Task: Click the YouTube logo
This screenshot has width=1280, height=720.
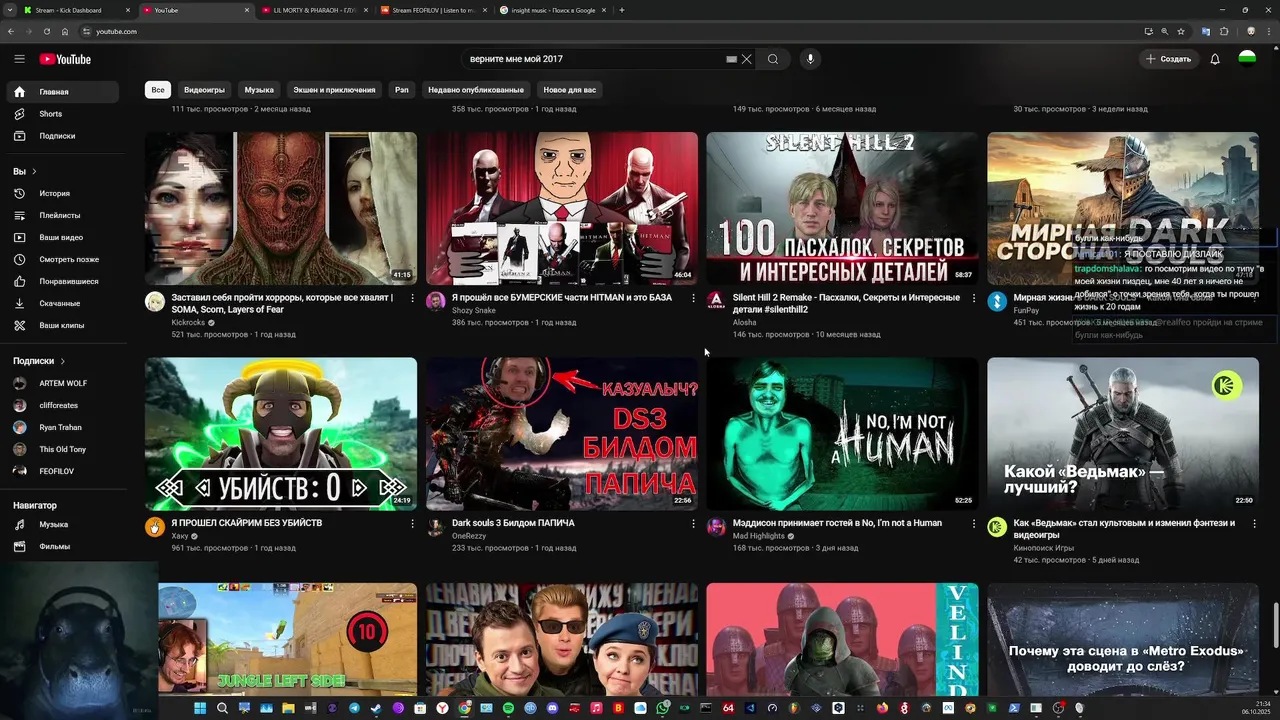Action: click(65, 59)
